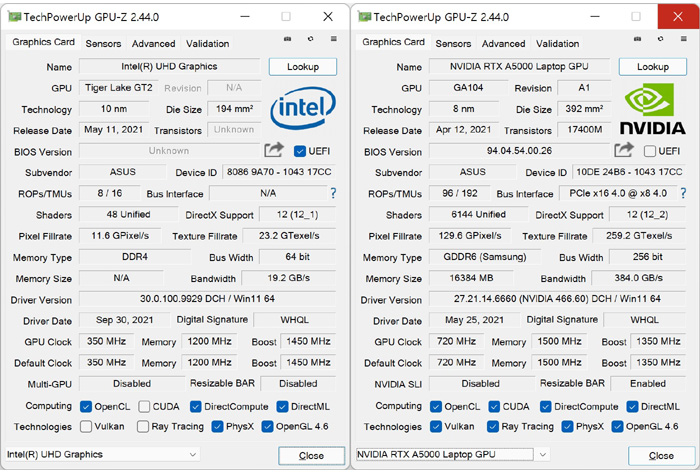Click Resizable BAR Enabled value in NVIDIA window
This screenshot has height=475, width=700.
click(x=648, y=384)
